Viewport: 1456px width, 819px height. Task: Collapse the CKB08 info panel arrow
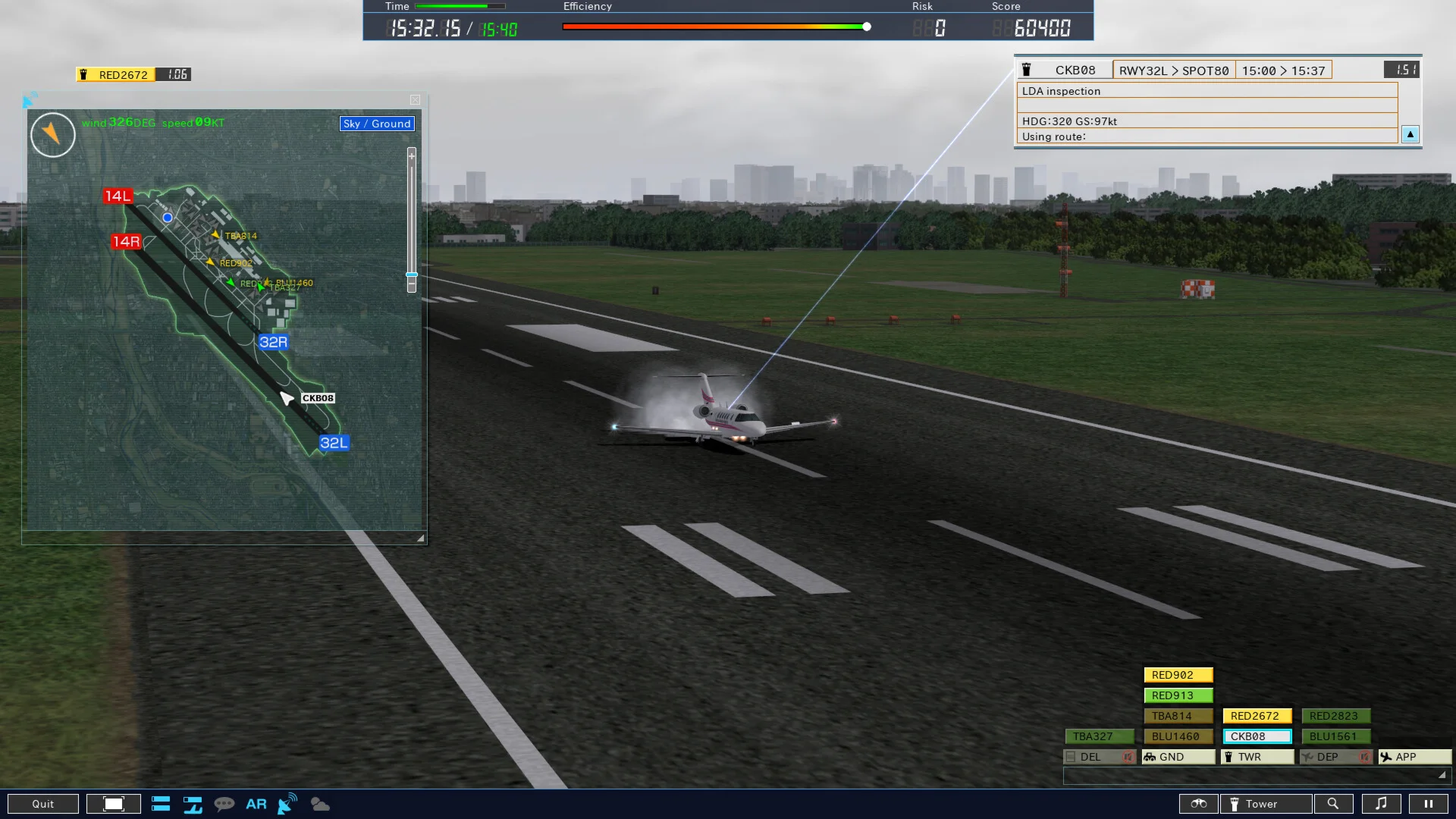pos(1410,134)
